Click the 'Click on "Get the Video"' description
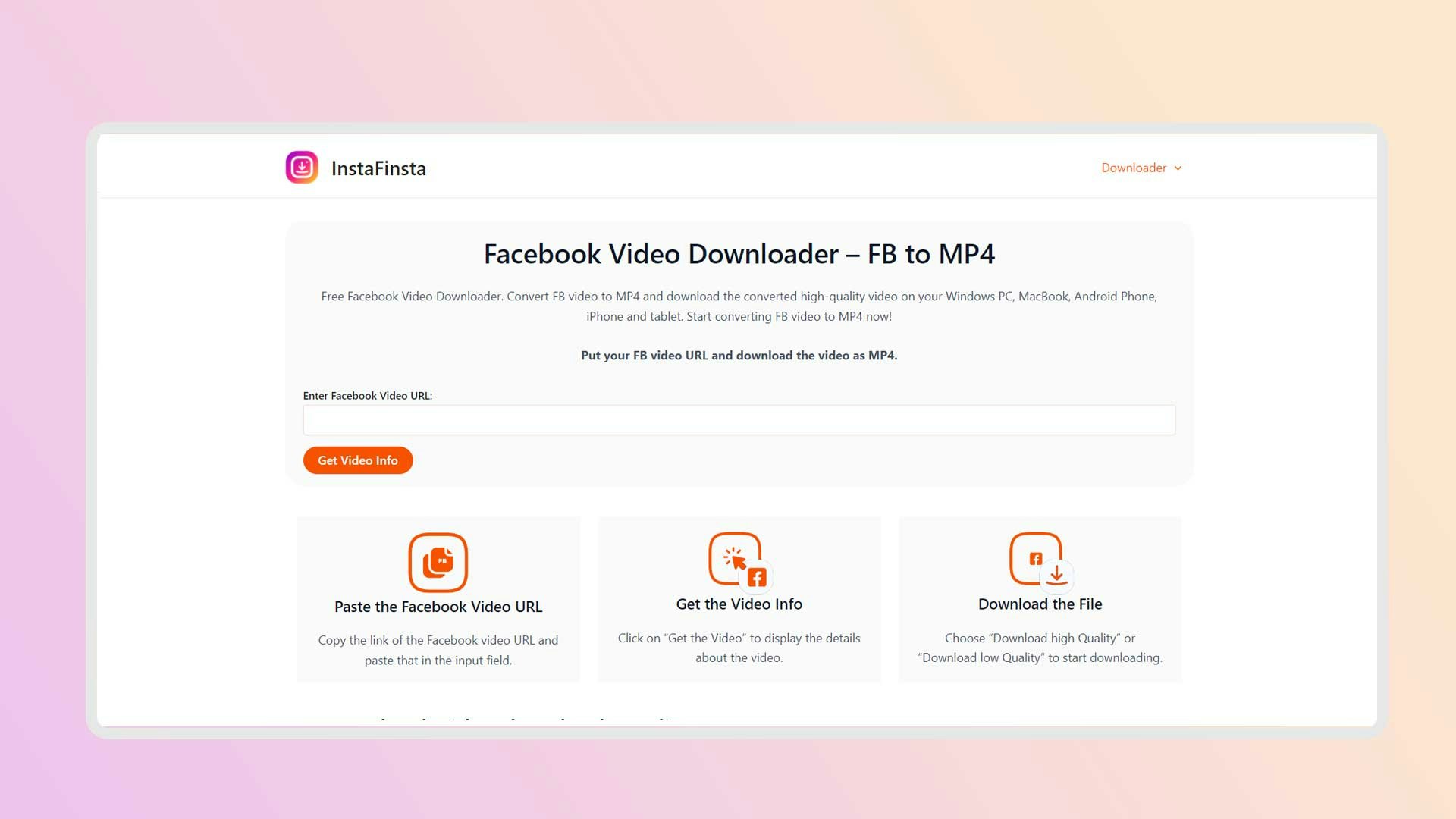The image size is (1456, 819). [x=739, y=648]
